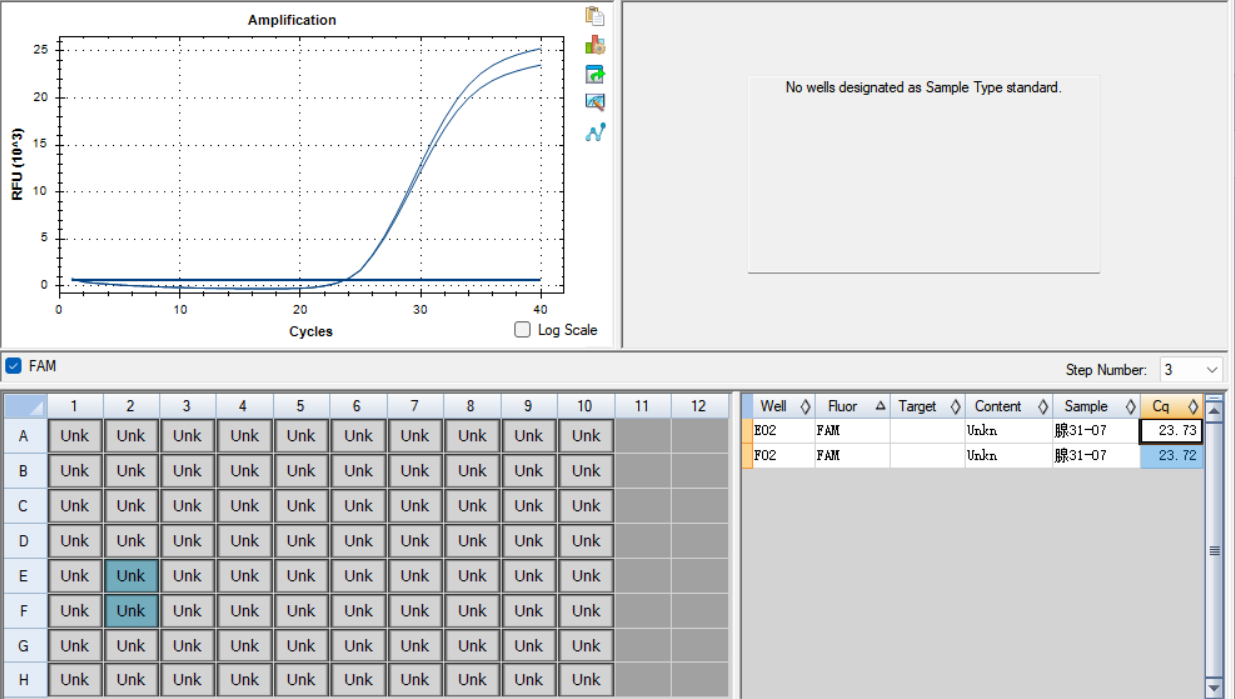
Task: Select plate well A1
Action: [74, 436]
